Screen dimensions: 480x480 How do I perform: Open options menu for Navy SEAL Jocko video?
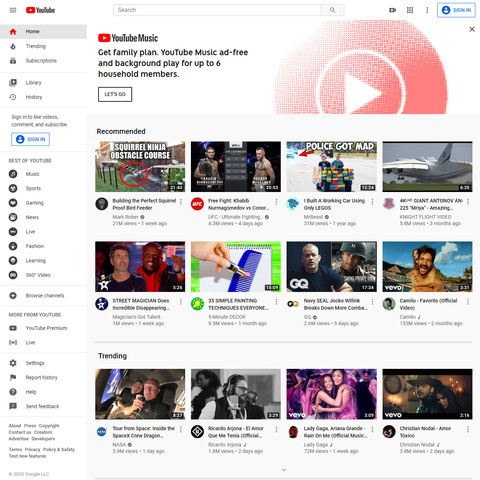point(372,302)
